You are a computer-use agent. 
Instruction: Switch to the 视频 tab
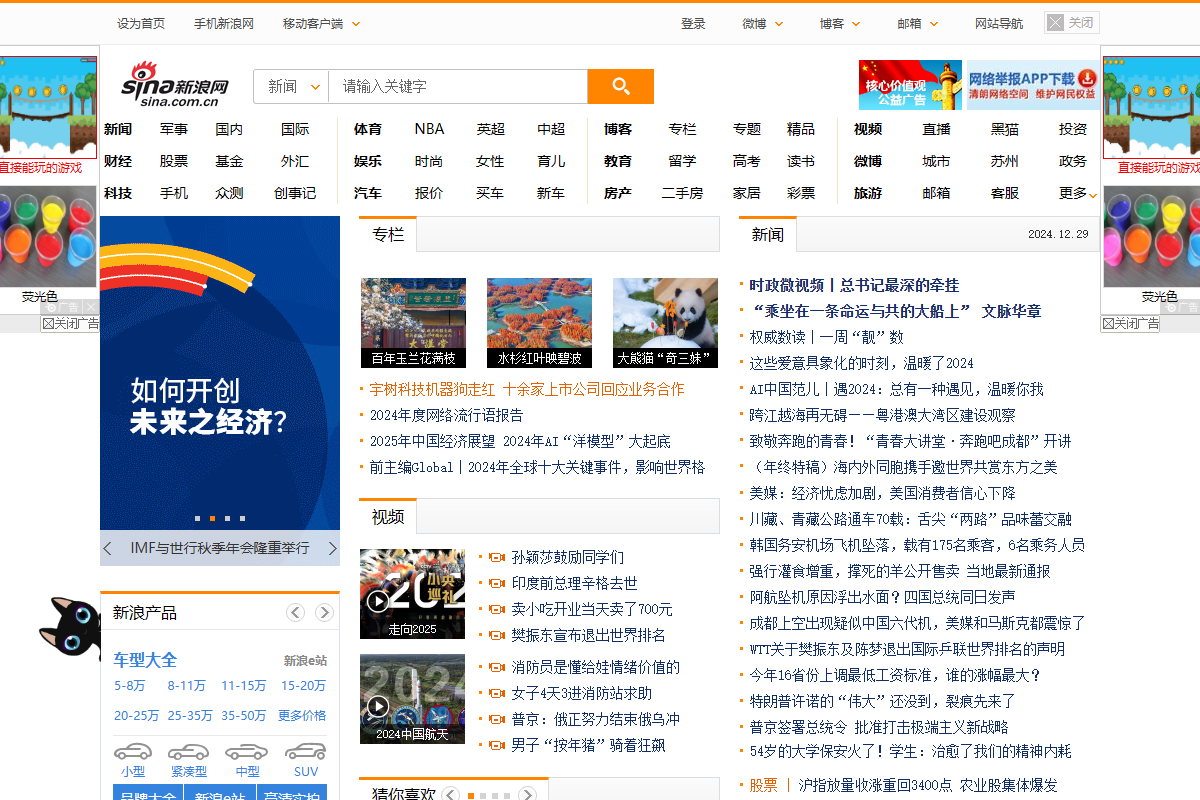click(387, 518)
